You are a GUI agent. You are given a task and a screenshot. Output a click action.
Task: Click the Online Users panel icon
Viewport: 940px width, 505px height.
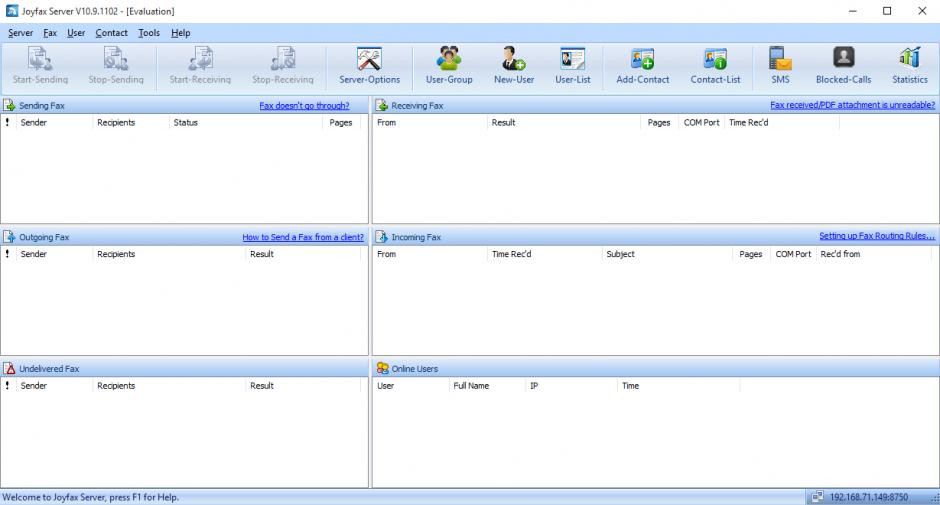pyautogui.click(x=382, y=368)
